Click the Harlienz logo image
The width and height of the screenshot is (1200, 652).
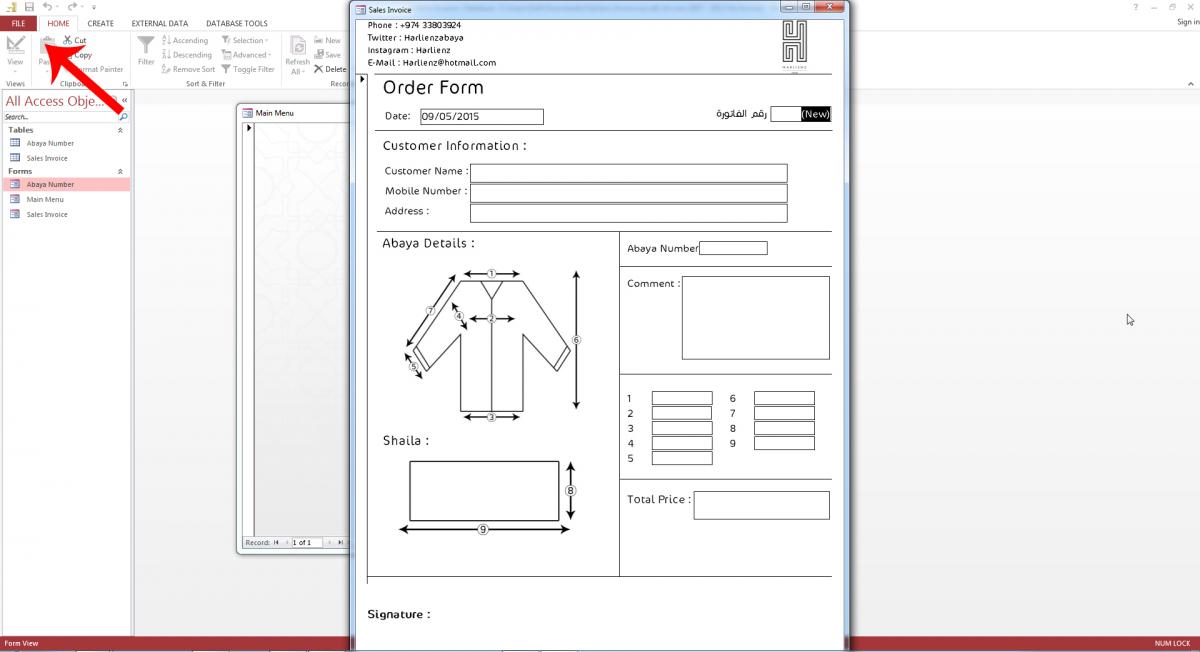pos(795,45)
